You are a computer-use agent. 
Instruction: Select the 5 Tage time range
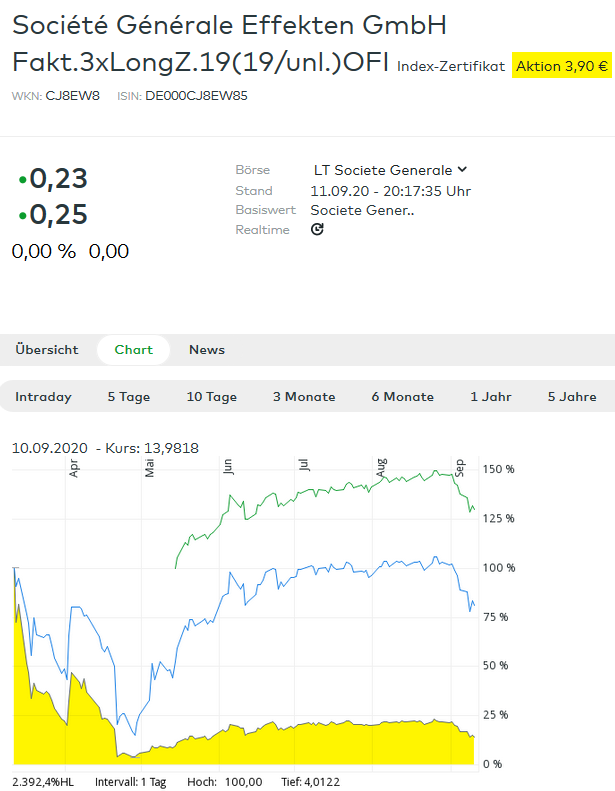(129, 397)
